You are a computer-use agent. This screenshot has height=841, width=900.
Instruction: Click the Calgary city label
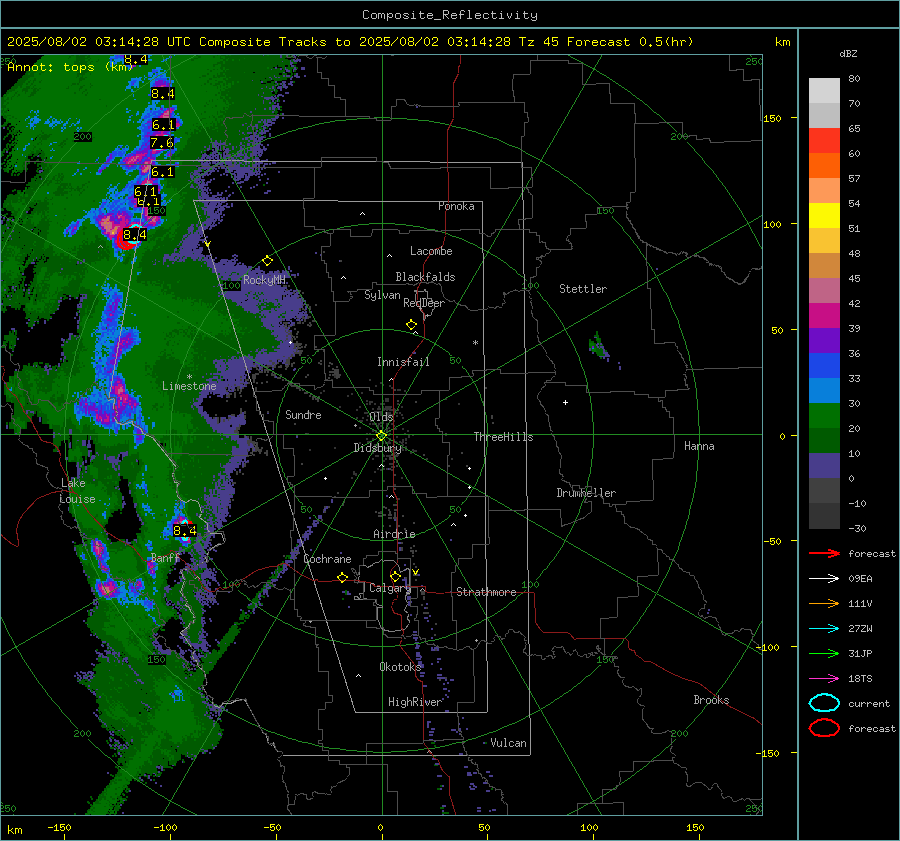pos(390,588)
